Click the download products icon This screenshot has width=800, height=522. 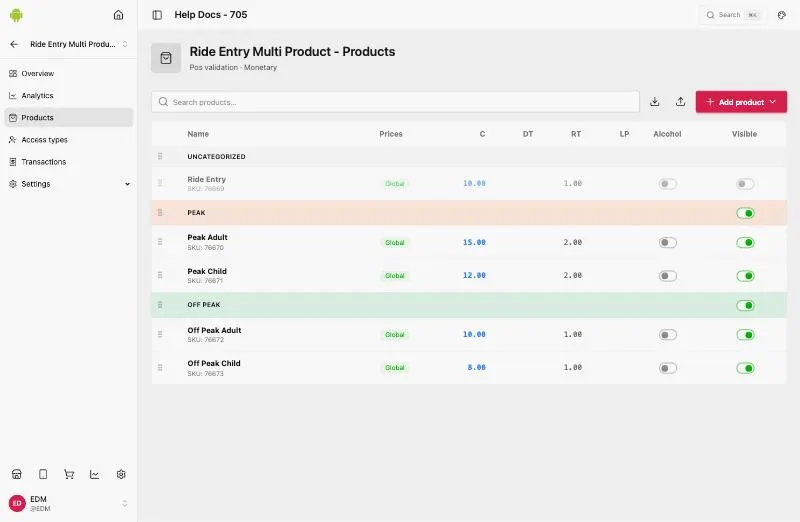(655, 102)
